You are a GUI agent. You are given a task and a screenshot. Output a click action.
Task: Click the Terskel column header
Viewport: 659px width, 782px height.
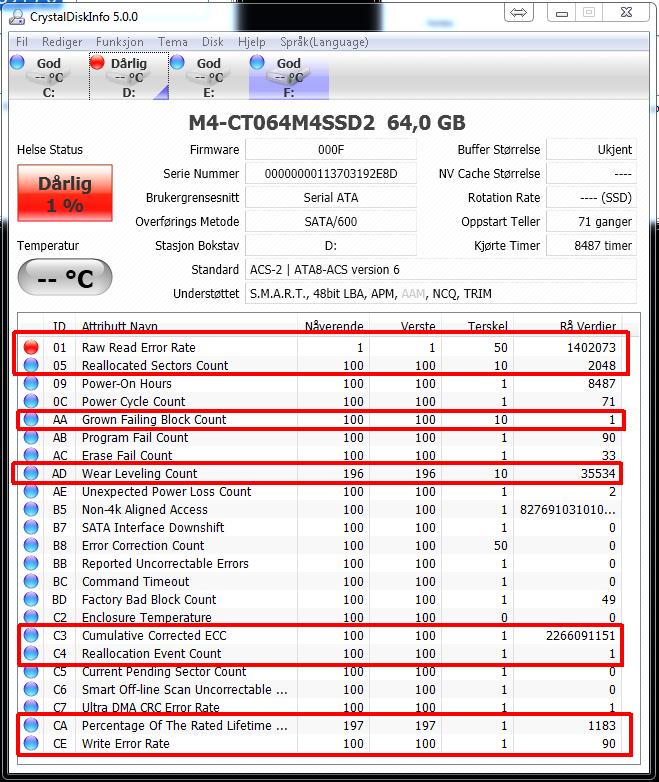tap(487, 327)
